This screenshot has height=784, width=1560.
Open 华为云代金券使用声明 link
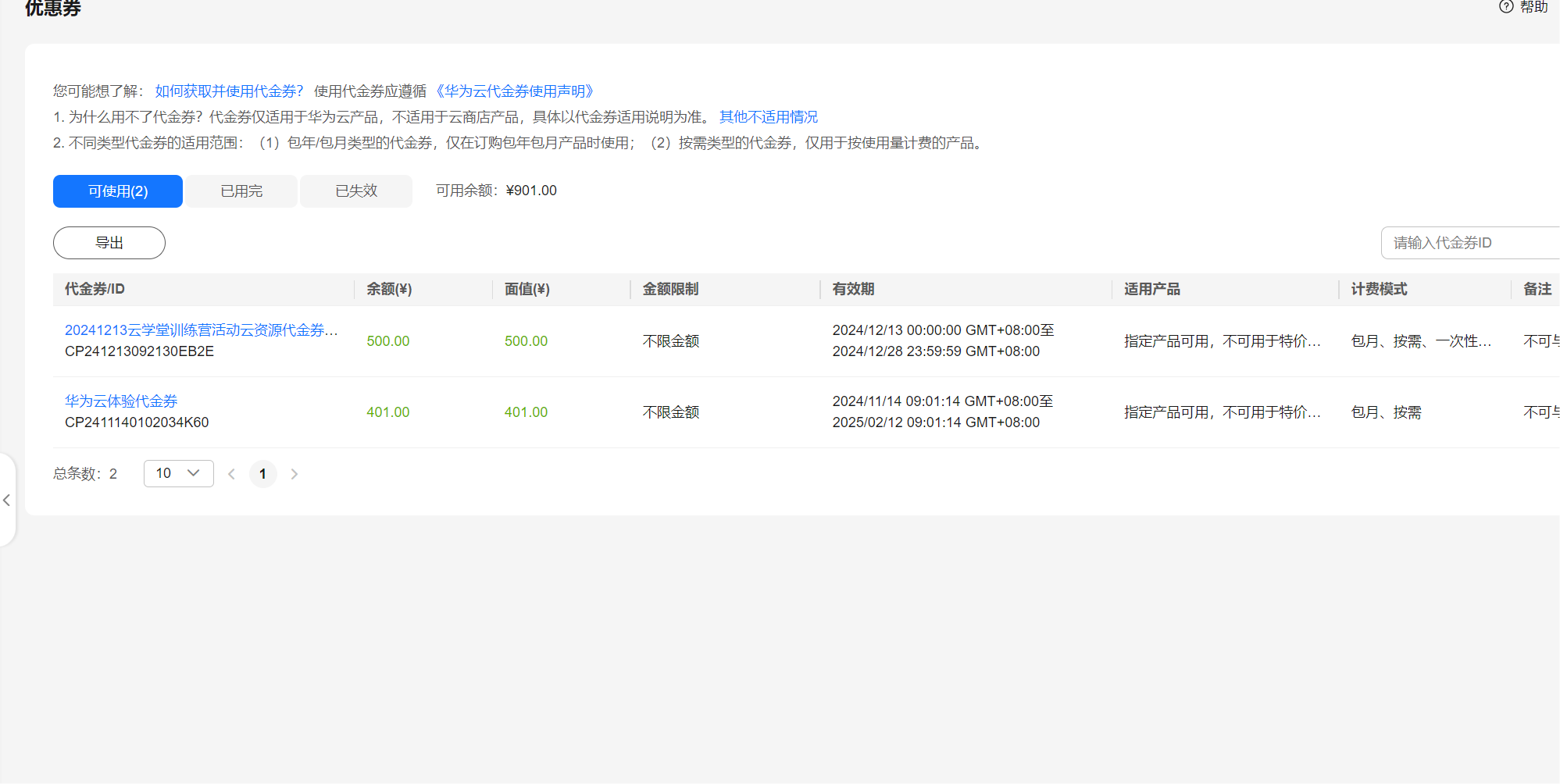tap(515, 91)
